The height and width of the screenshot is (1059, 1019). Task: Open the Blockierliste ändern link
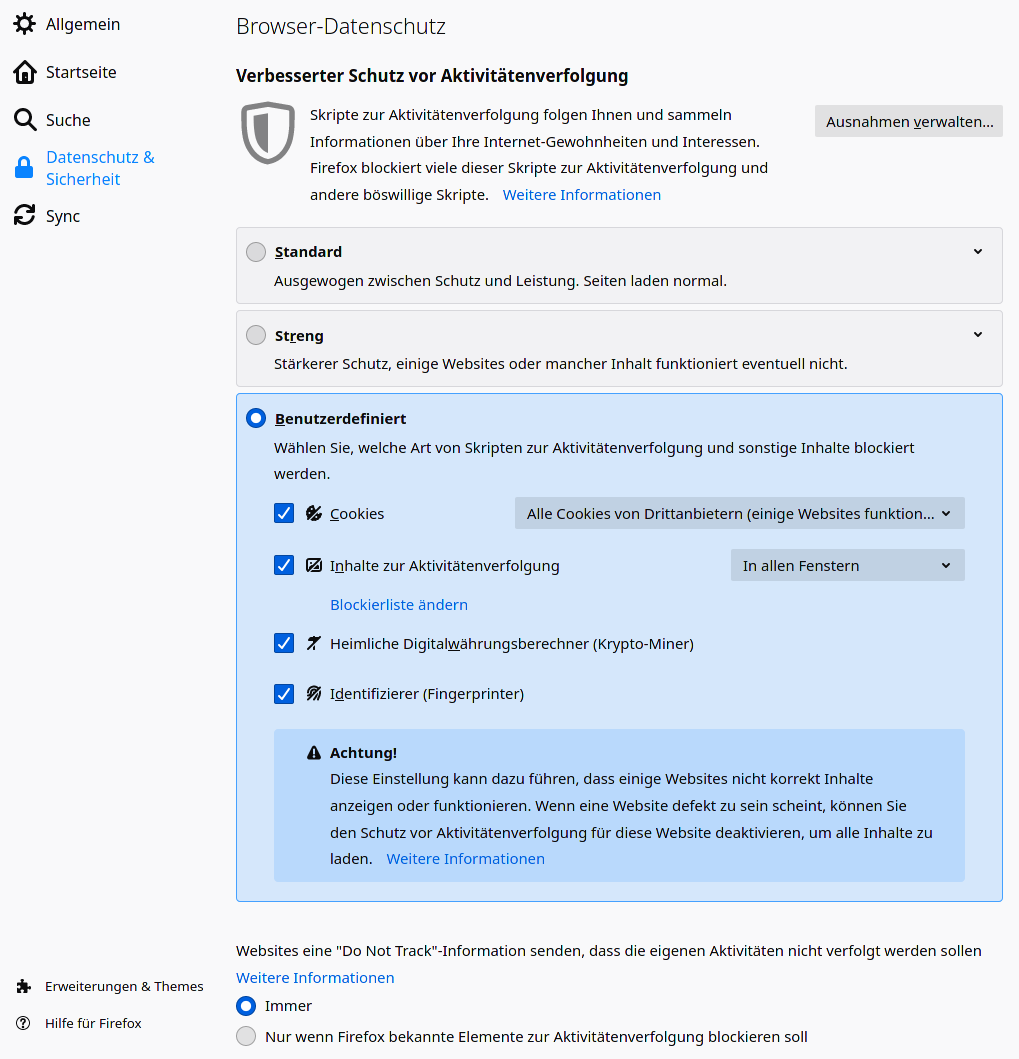click(399, 605)
